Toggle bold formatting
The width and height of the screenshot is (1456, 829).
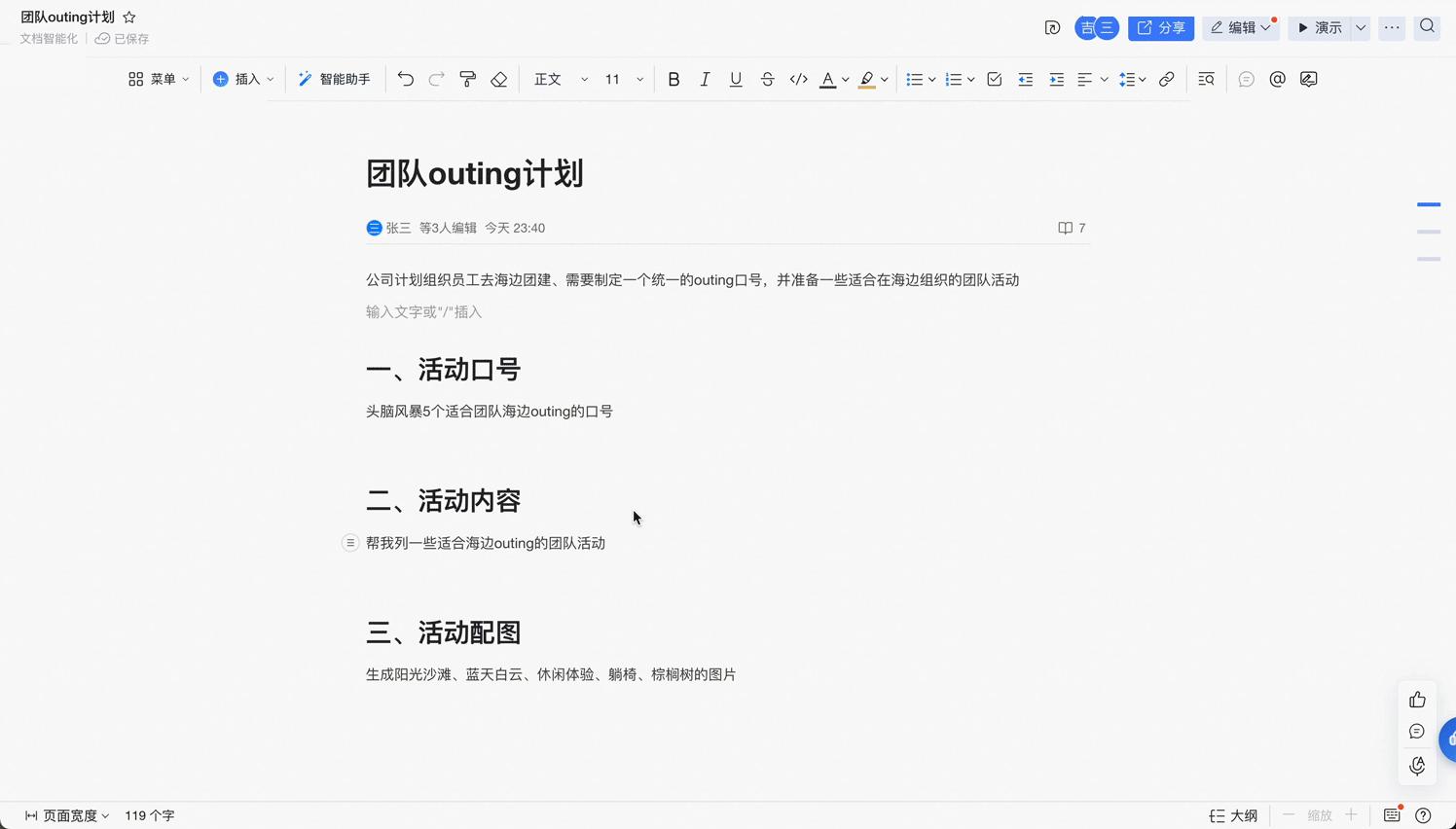coord(673,79)
